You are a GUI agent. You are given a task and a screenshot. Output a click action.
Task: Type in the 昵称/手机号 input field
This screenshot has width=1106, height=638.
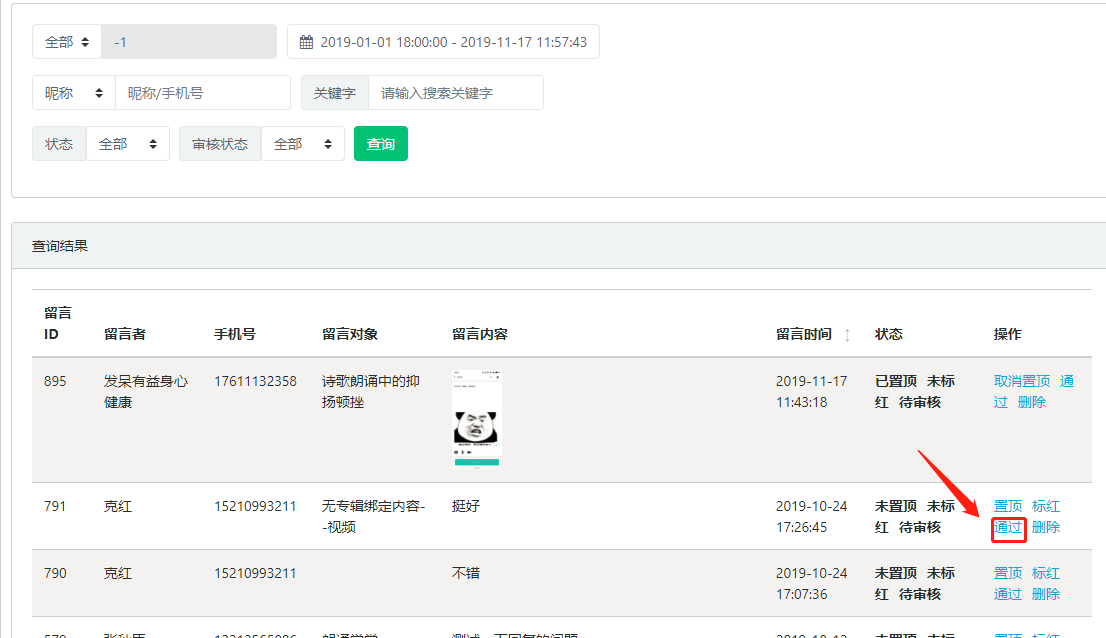tap(203, 93)
